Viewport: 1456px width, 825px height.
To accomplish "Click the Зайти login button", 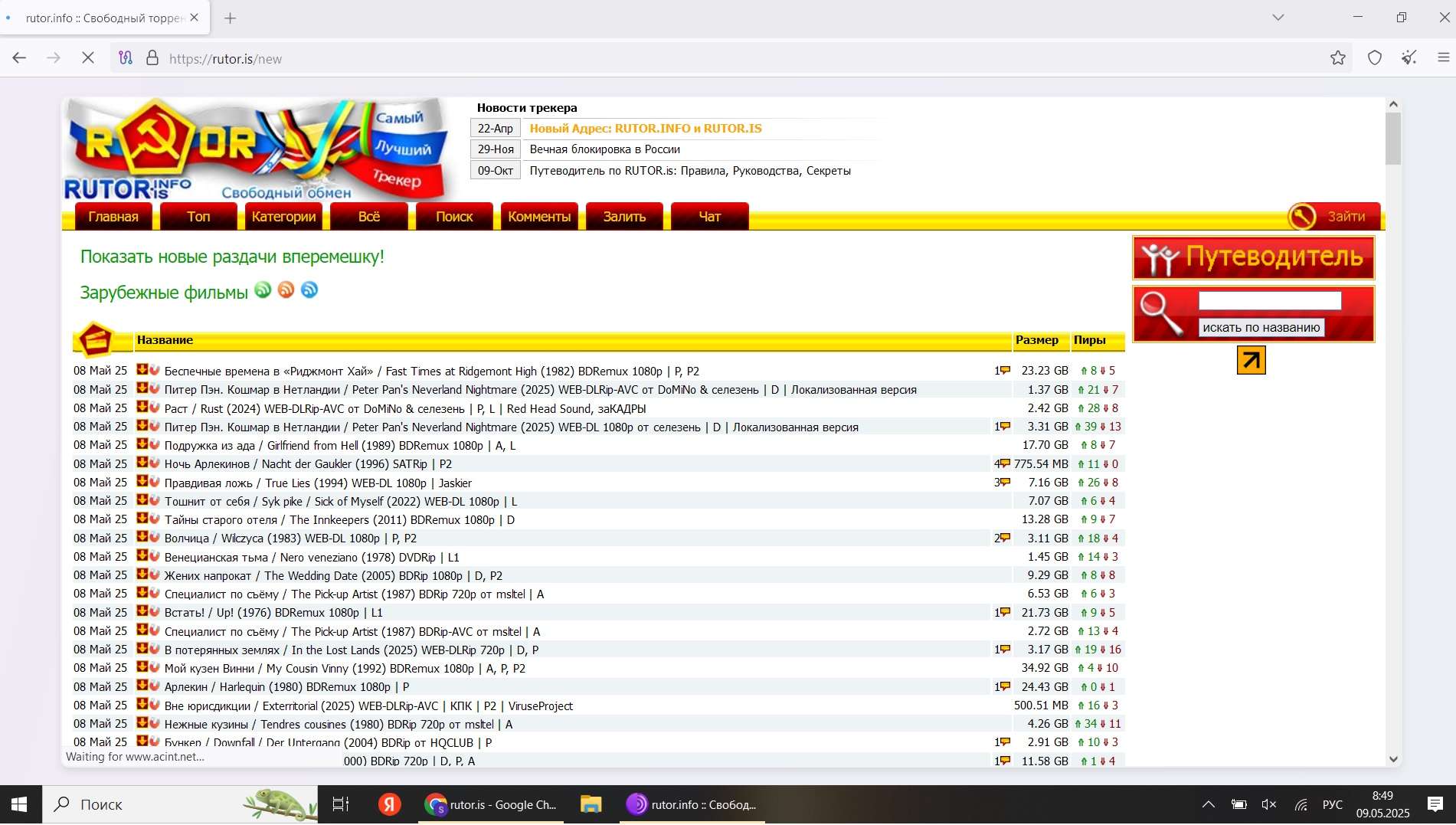I will coord(1334,217).
